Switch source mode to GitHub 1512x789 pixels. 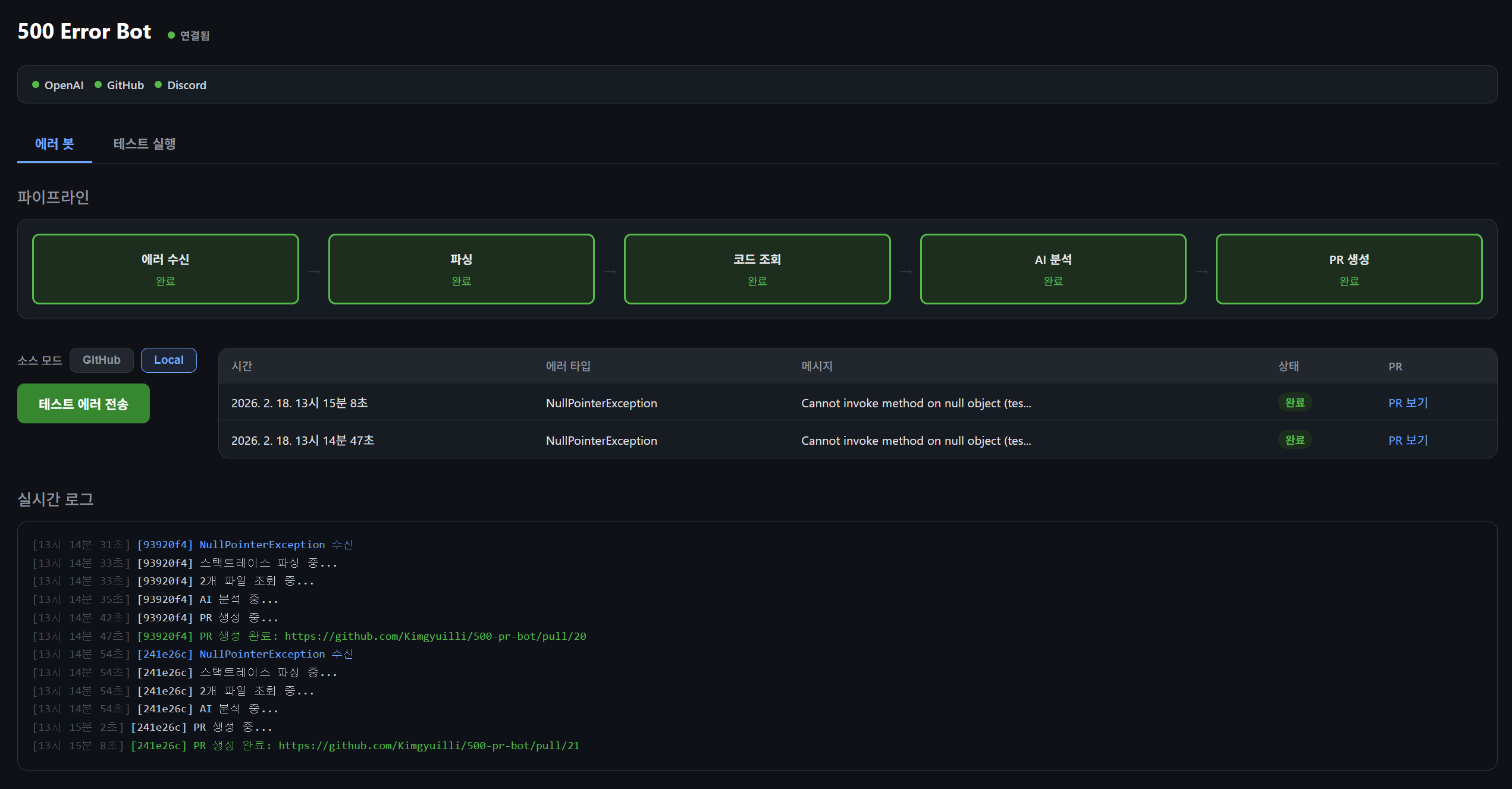click(x=102, y=360)
